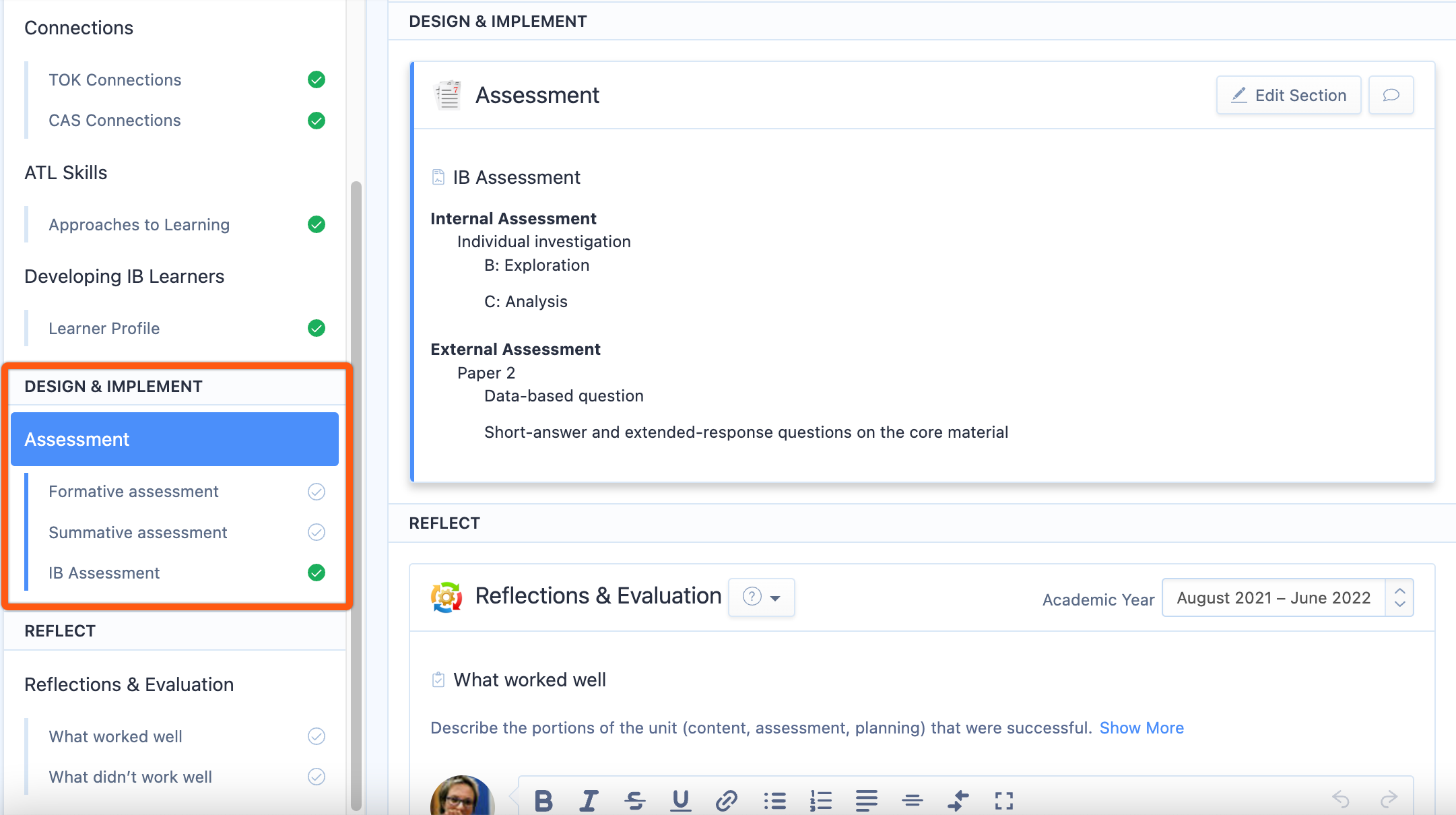The image size is (1456, 815).
Task: Apply underline formatting
Action: [x=680, y=801]
